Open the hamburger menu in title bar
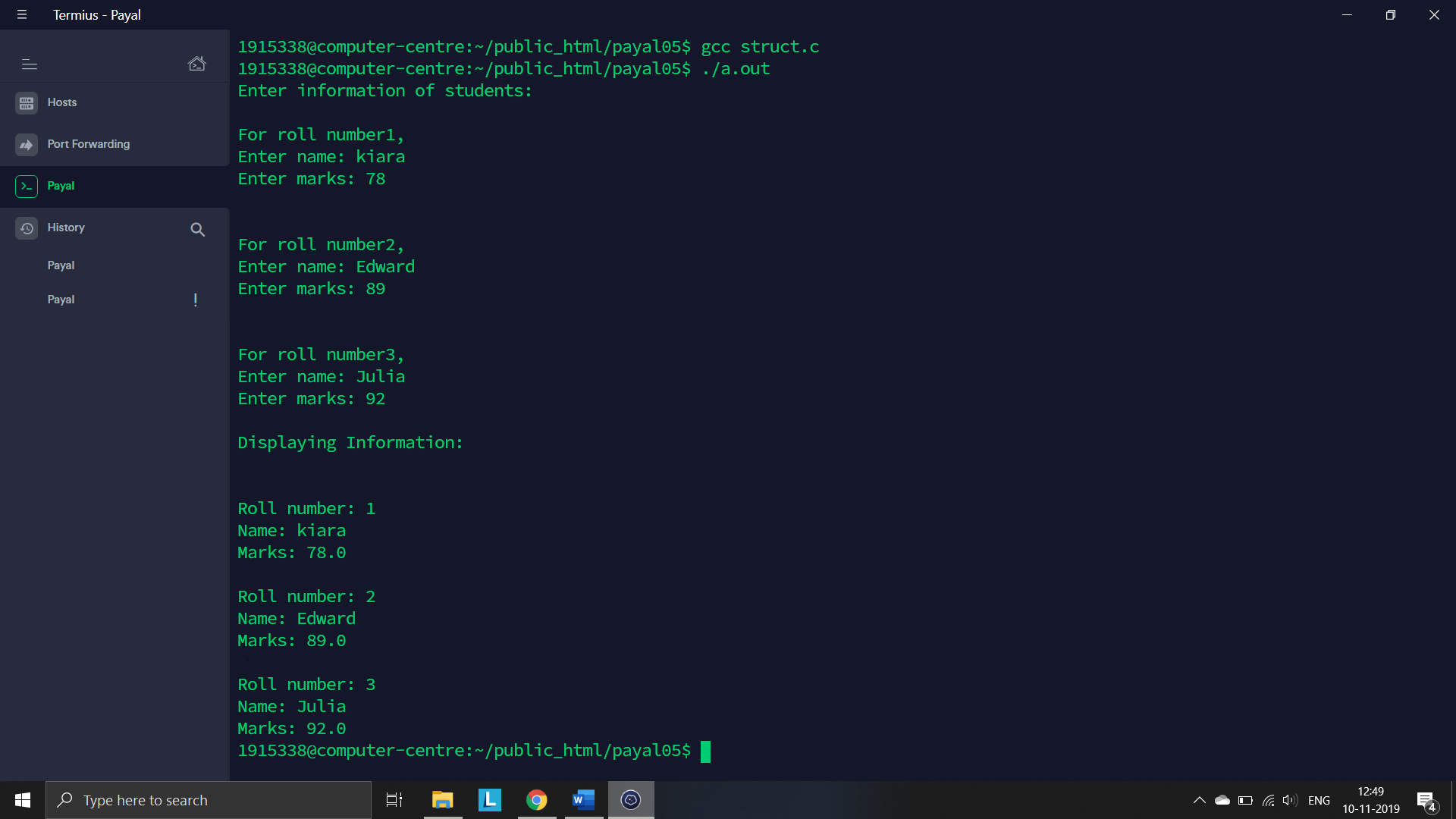Screen dimensions: 1456x819 22,15
